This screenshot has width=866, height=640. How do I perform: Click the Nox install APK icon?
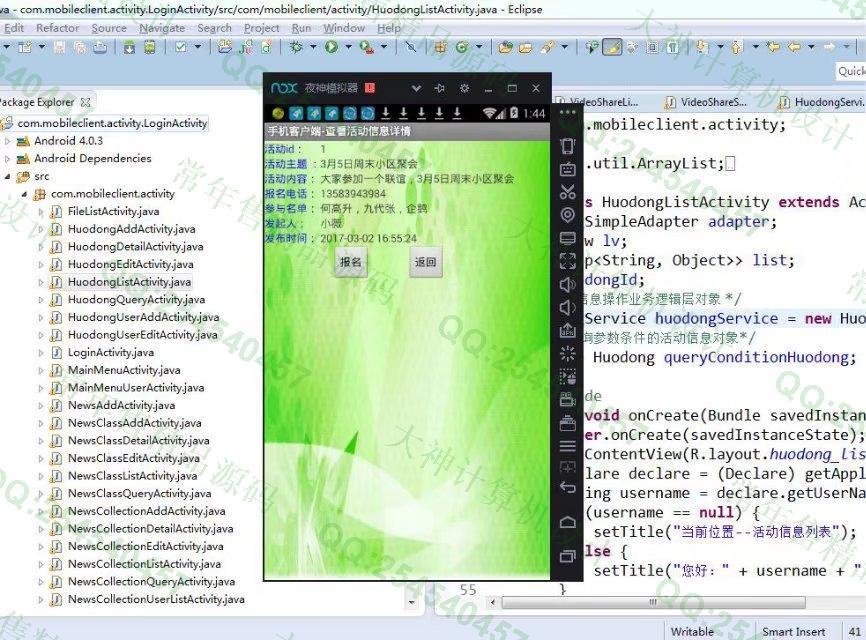pos(568,330)
